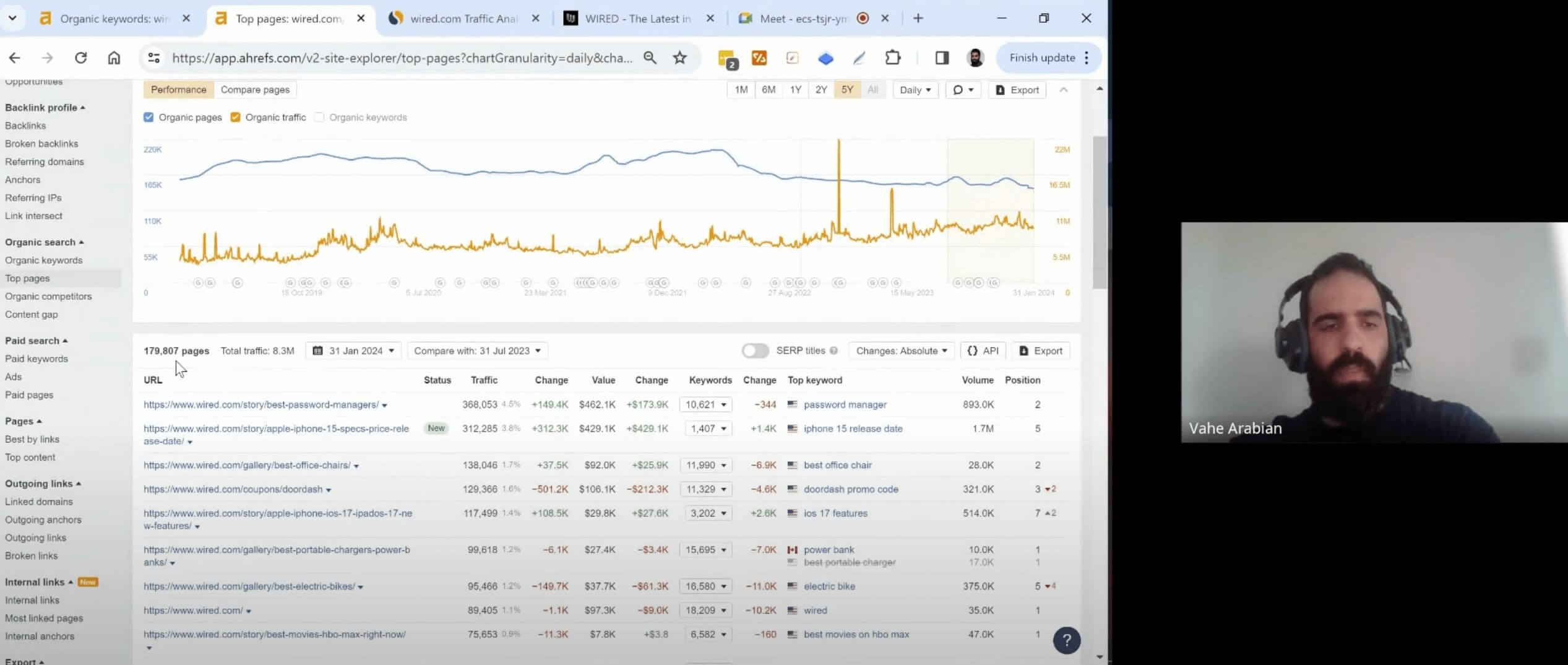1568x665 pixels.
Task: Click the bookmark star icon in address bar
Action: click(679, 58)
